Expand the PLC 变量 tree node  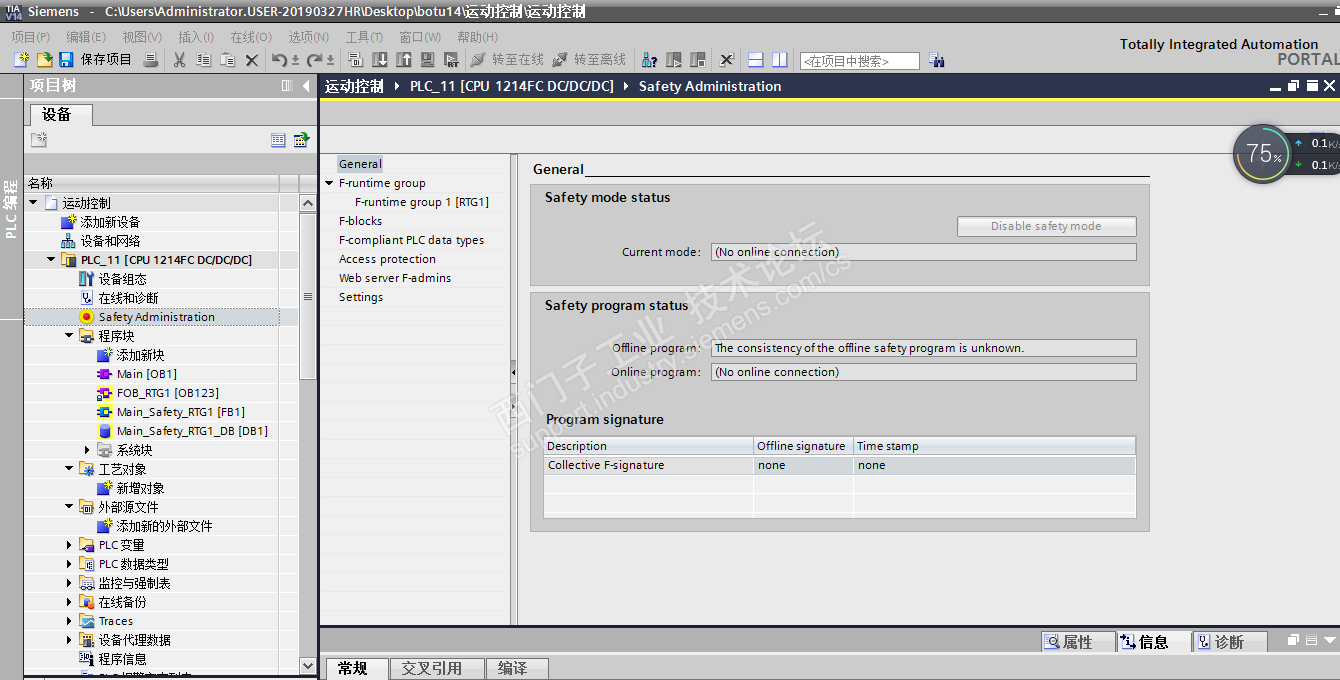(x=69, y=545)
